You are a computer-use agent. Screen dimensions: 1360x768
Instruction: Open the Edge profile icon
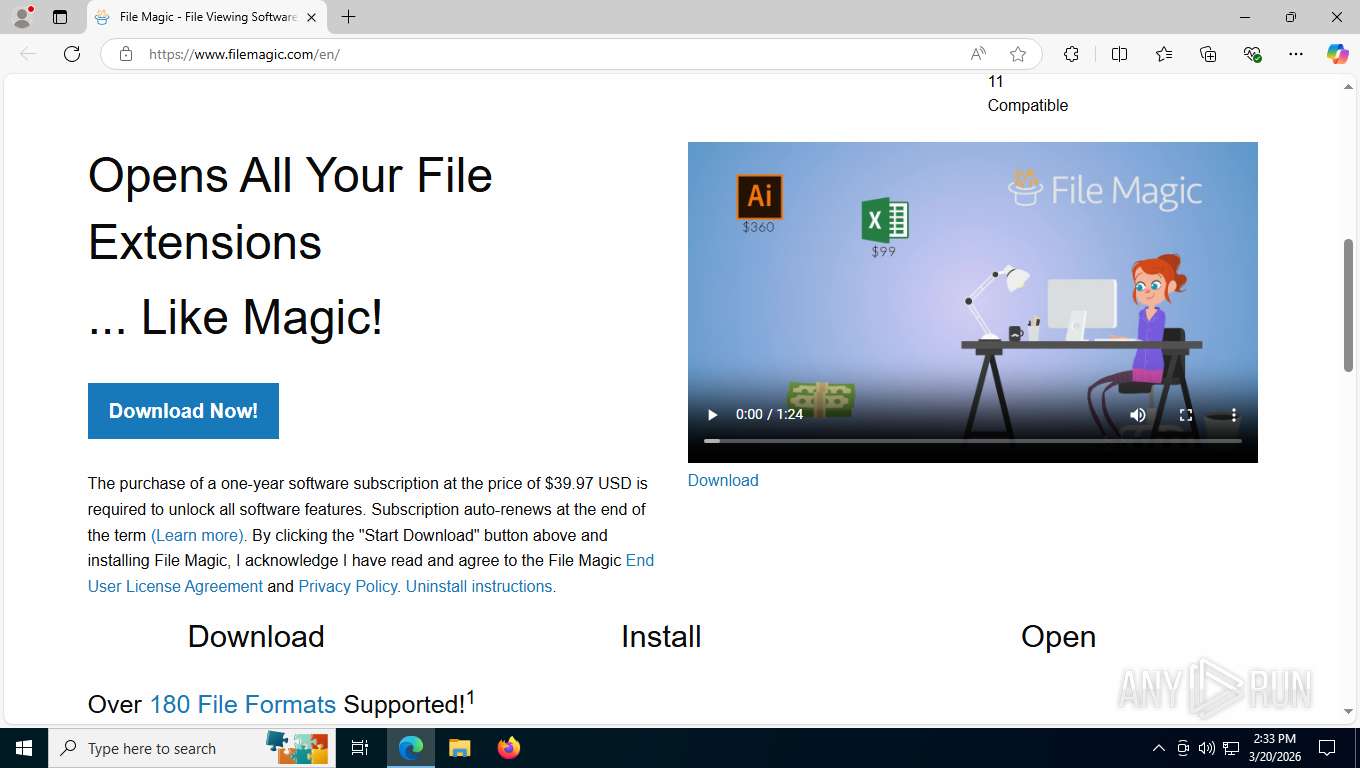[x=22, y=17]
